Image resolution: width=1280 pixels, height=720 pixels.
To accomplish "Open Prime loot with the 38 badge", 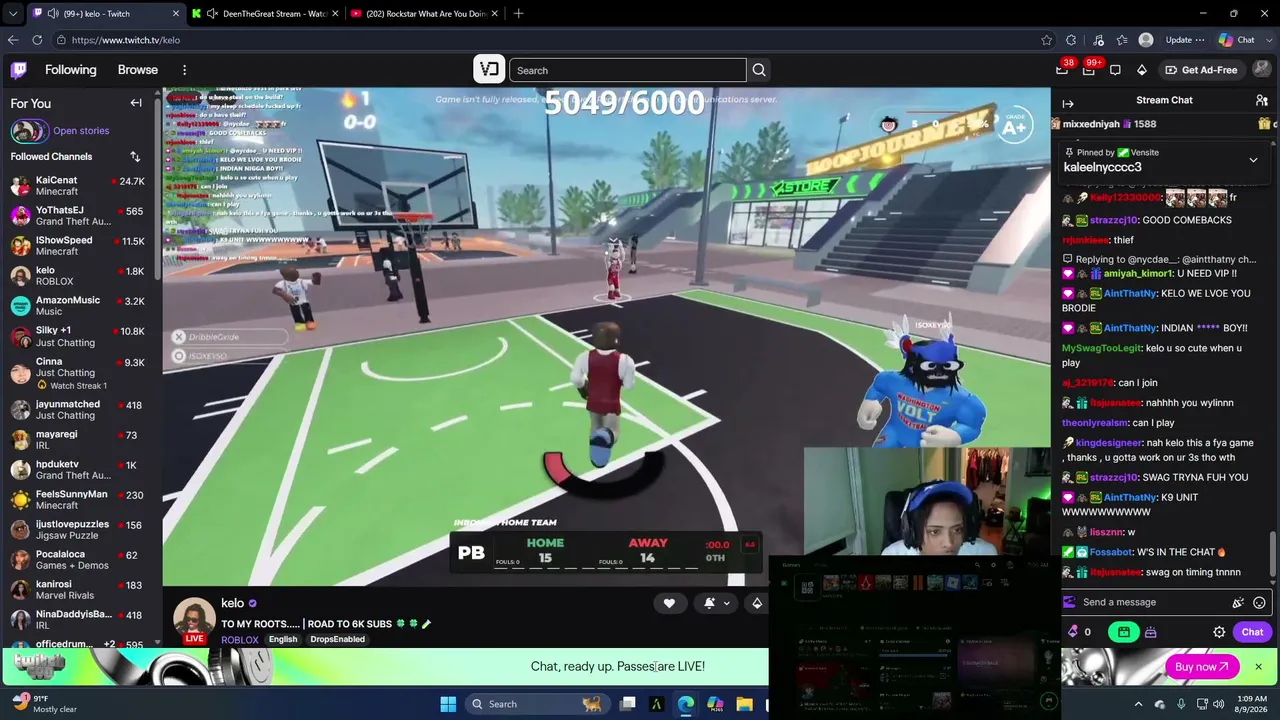I will point(1063,69).
